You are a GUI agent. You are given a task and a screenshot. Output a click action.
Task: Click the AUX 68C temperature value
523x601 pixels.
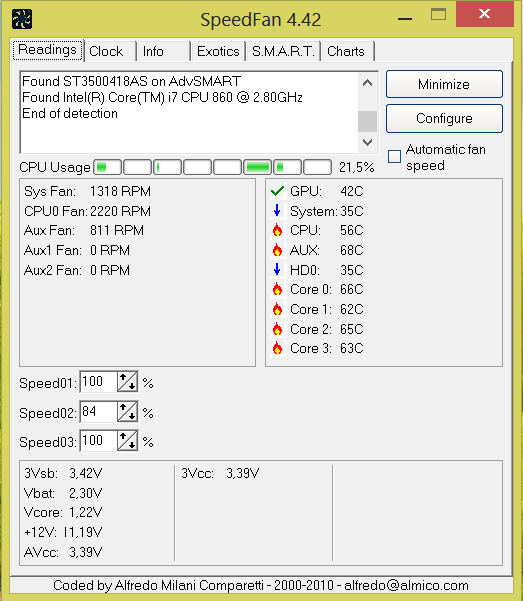coord(352,250)
